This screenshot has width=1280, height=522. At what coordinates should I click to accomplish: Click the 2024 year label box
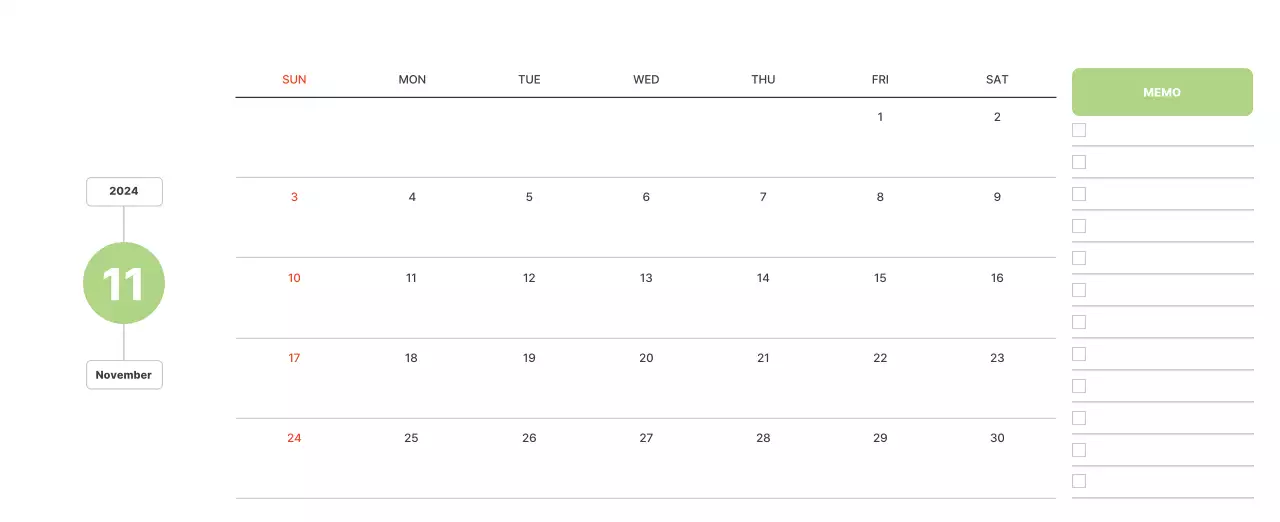pos(124,191)
